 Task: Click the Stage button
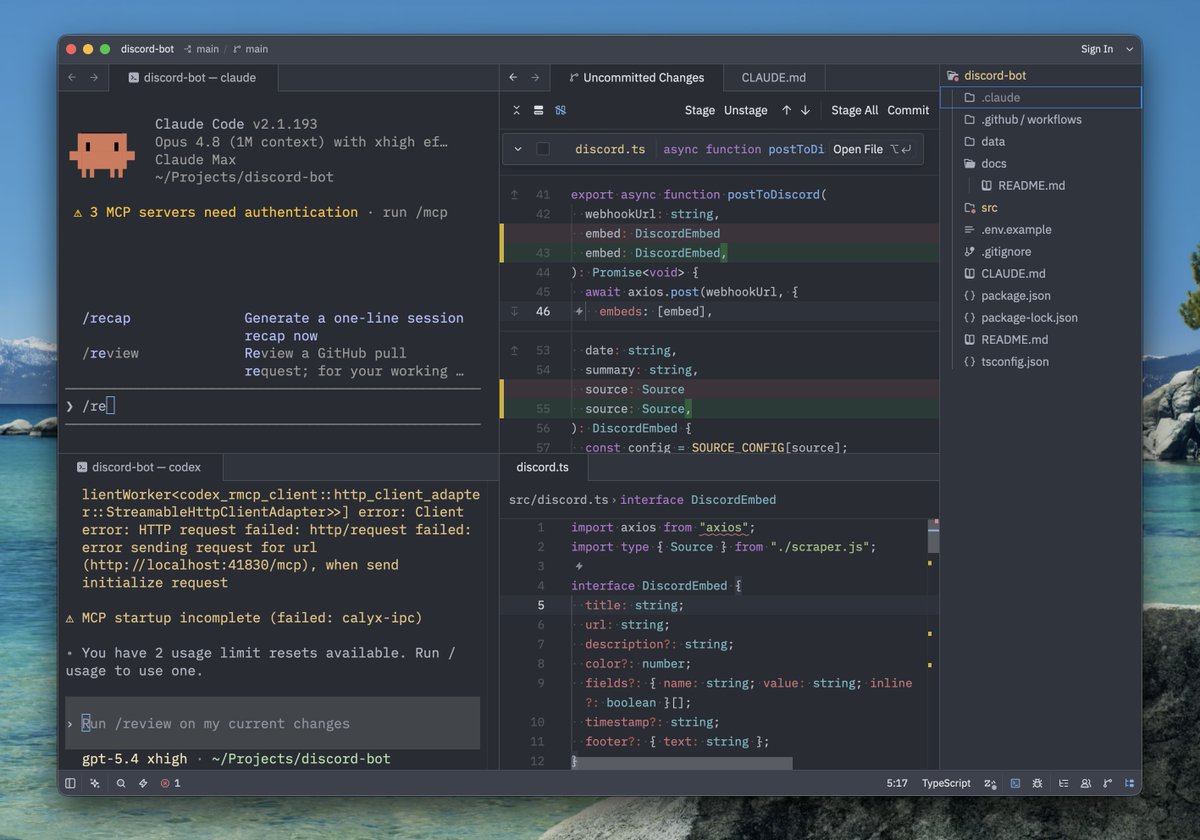coord(700,110)
